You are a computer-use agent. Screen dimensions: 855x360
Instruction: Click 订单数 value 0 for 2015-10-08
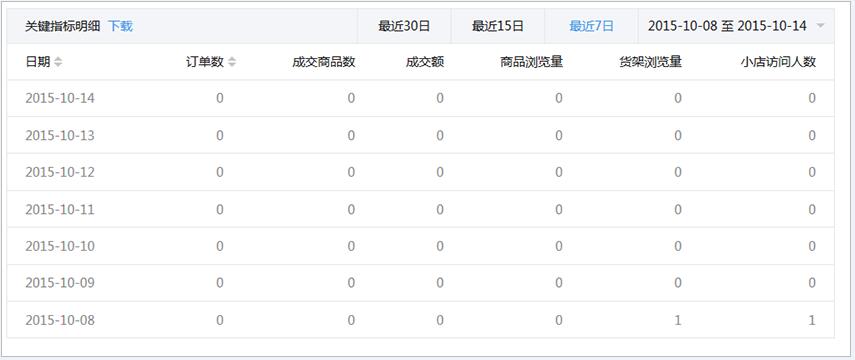tap(220, 320)
